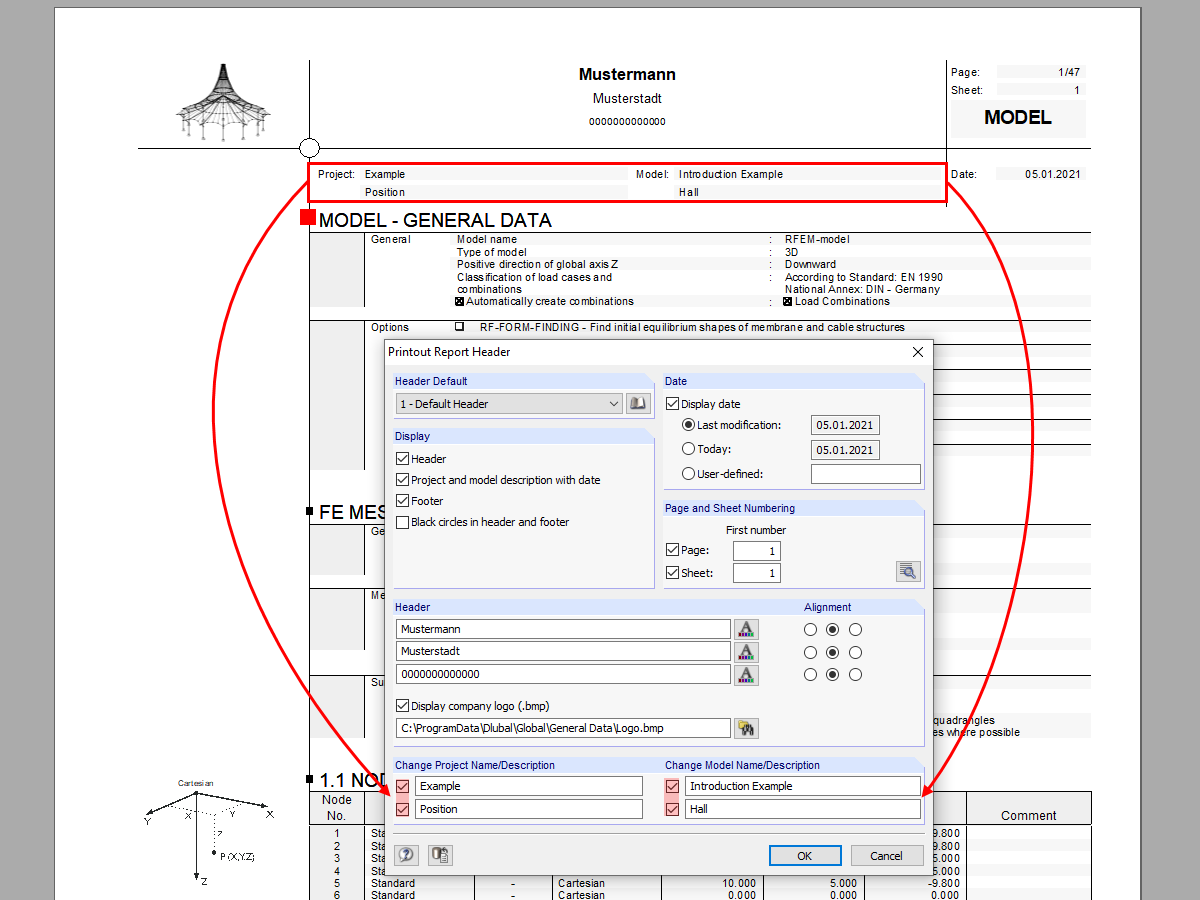
Task: Change font of the Musterstadt header line
Action: coord(746,652)
